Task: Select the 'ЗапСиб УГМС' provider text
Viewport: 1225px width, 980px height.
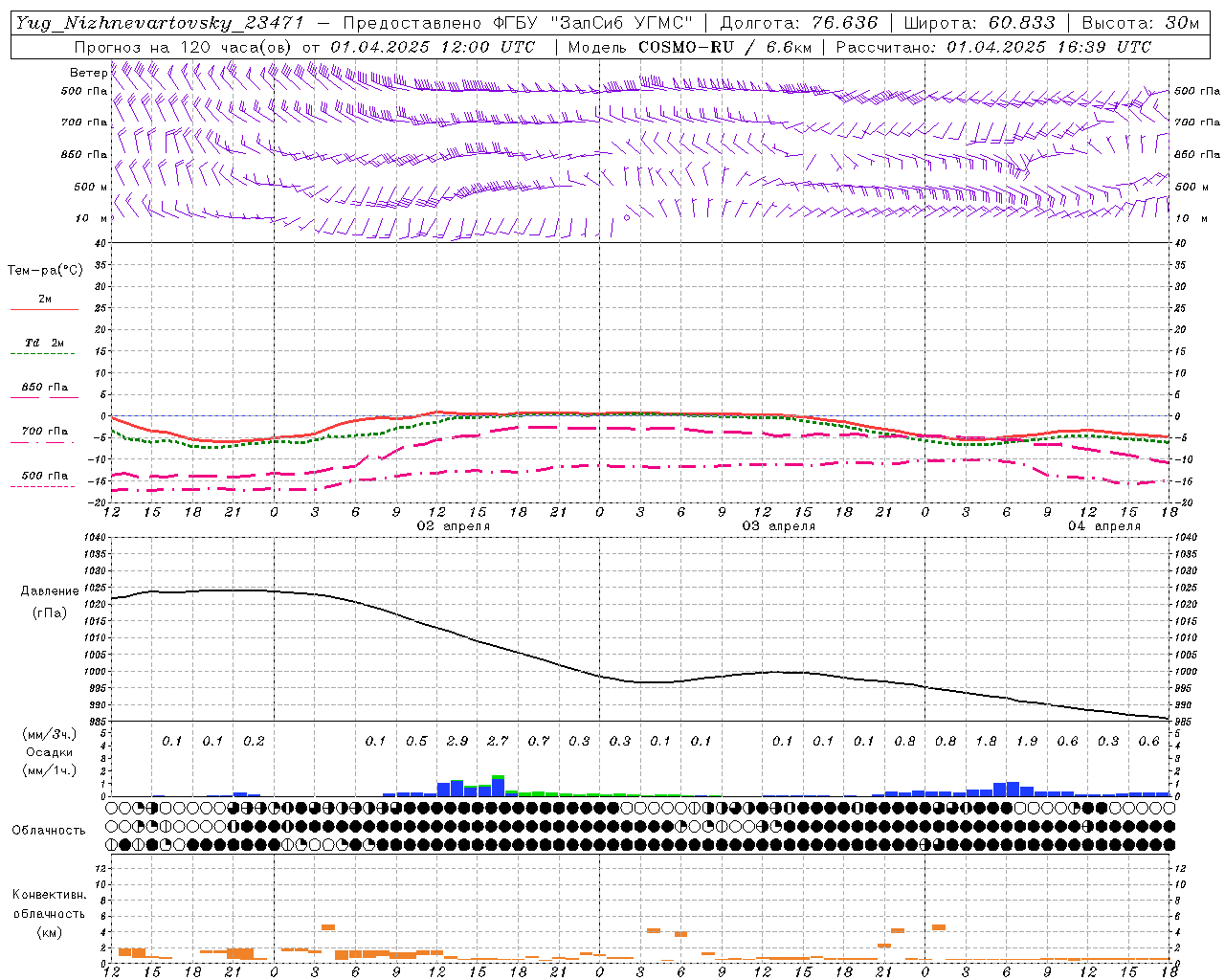Action: click(x=621, y=23)
